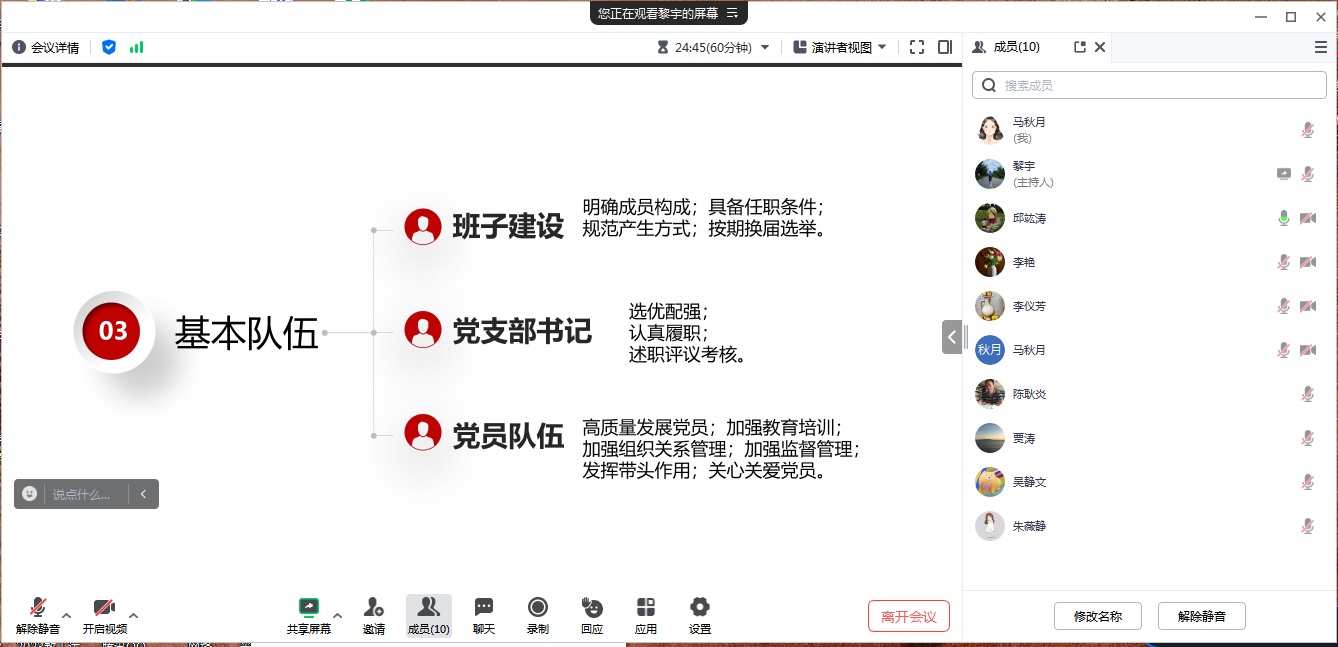Click the fullscreen icon in top toolbar
This screenshot has width=1338, height=647.
(x=917, y=47)
